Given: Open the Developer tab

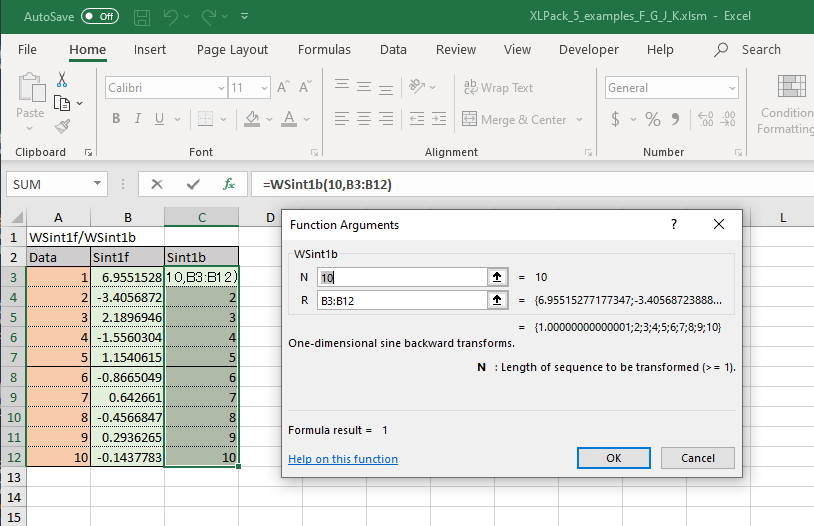Looking at the screenshot, I should coord(589,50).
